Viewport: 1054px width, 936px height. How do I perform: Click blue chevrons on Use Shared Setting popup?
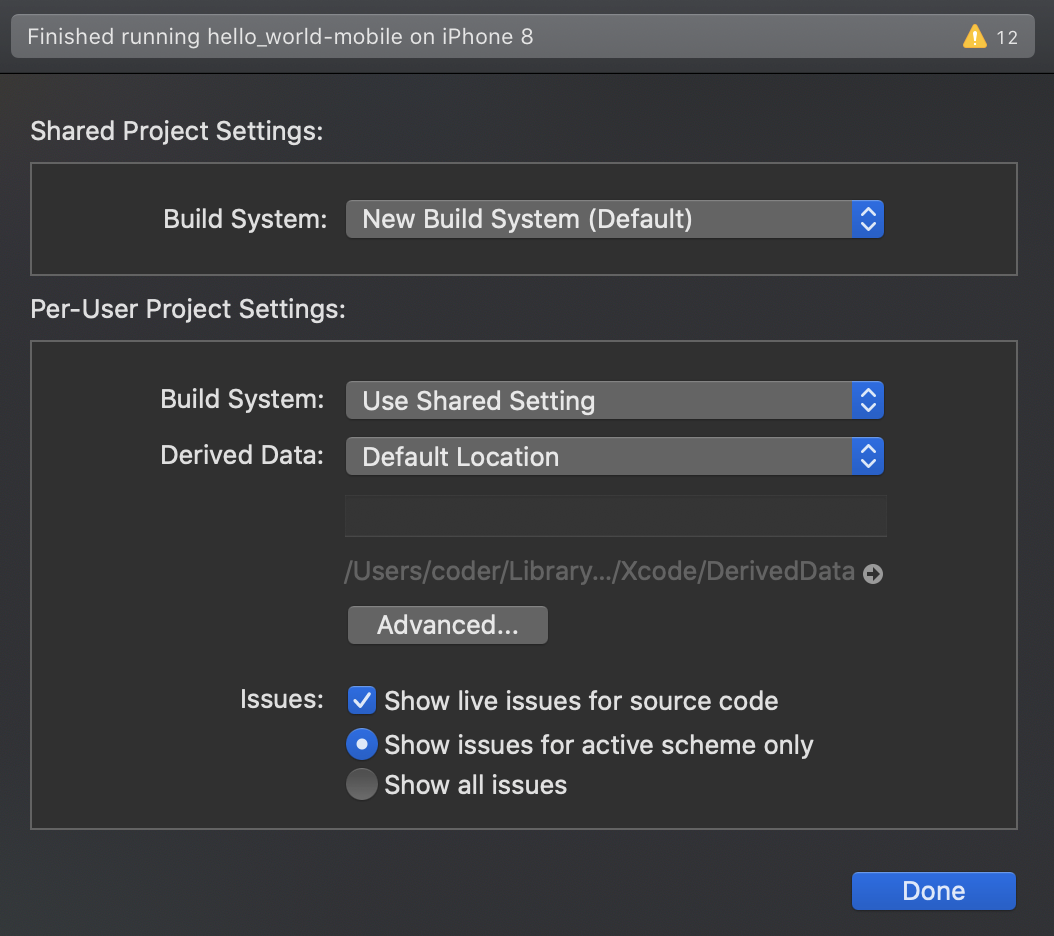(868, 401)
